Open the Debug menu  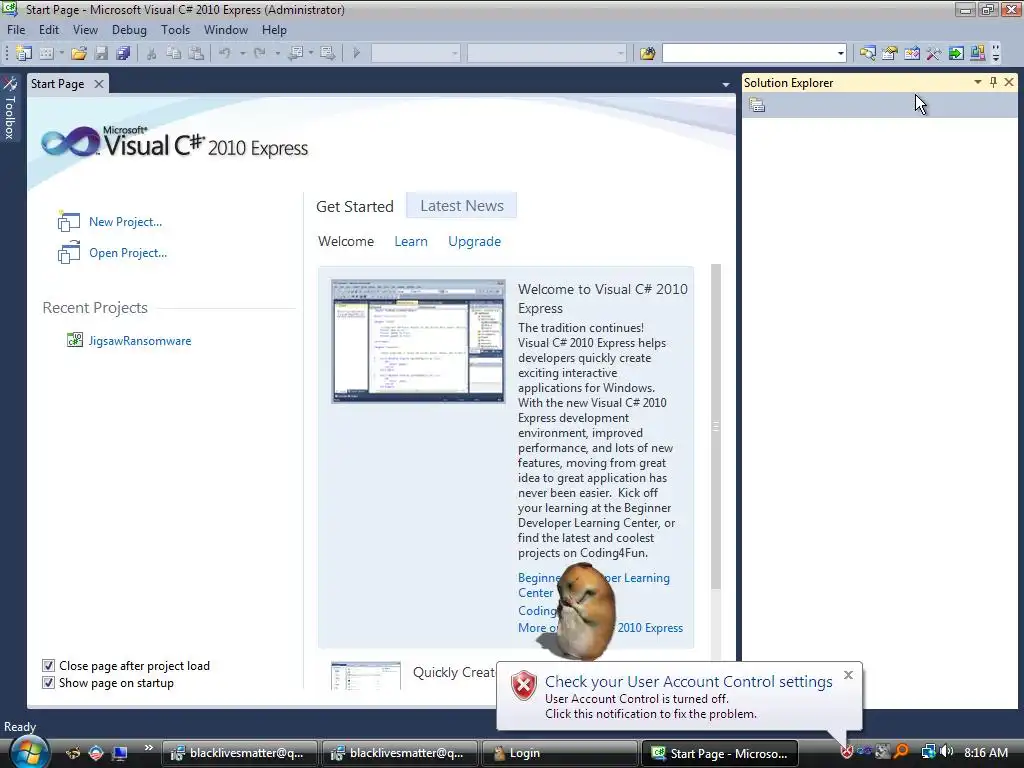[129, 30]
